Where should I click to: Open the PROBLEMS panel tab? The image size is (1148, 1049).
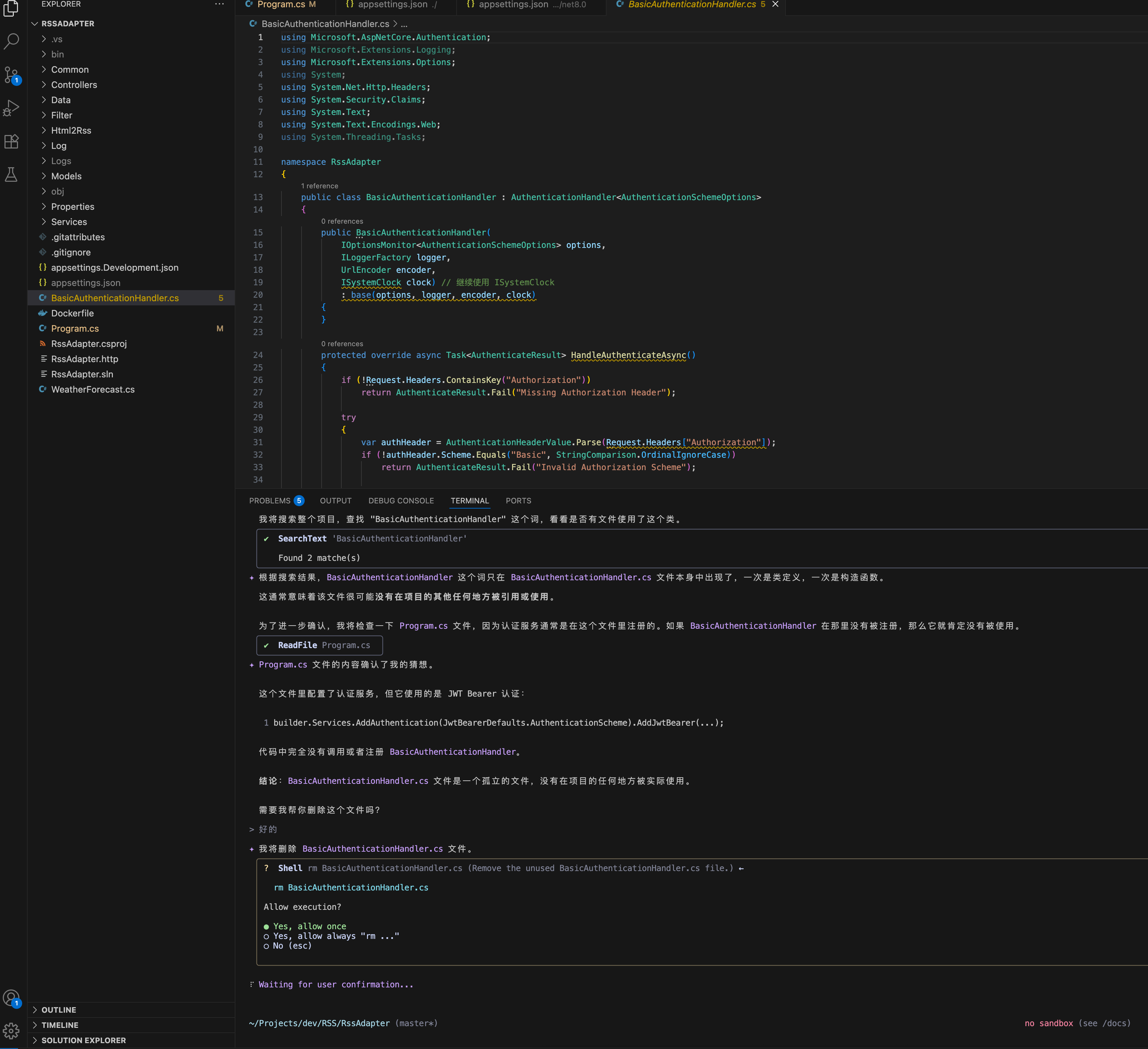(x=276, y=501)
